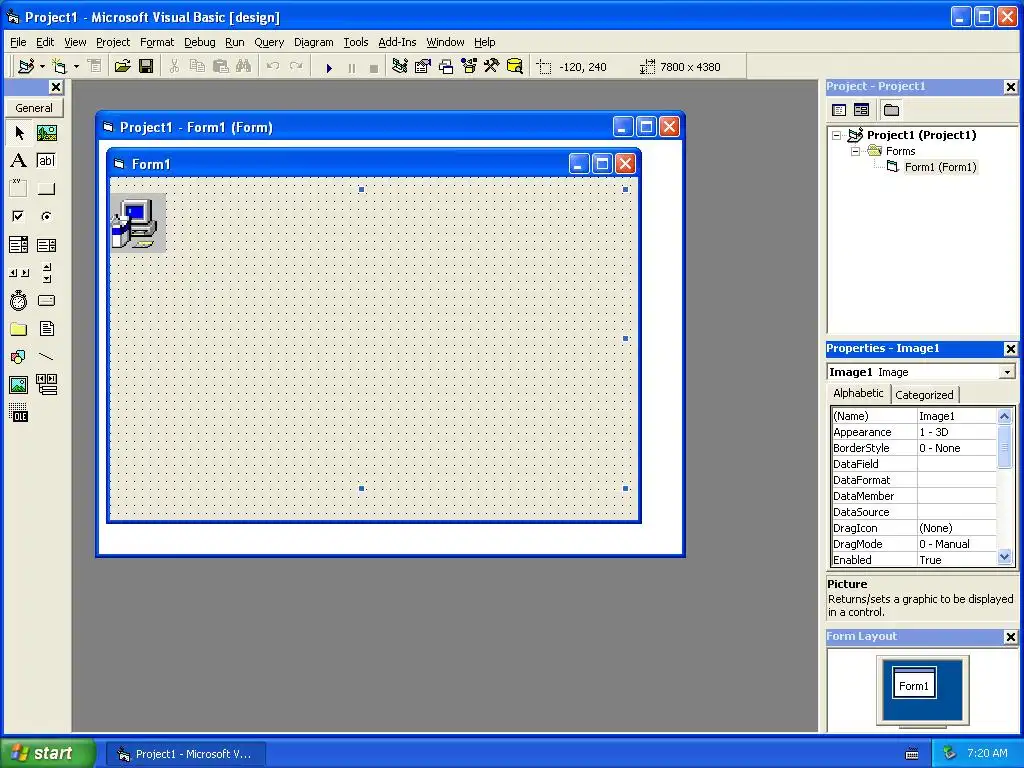
Task: Select the Shape tool
Action: (x=19, y=357)
